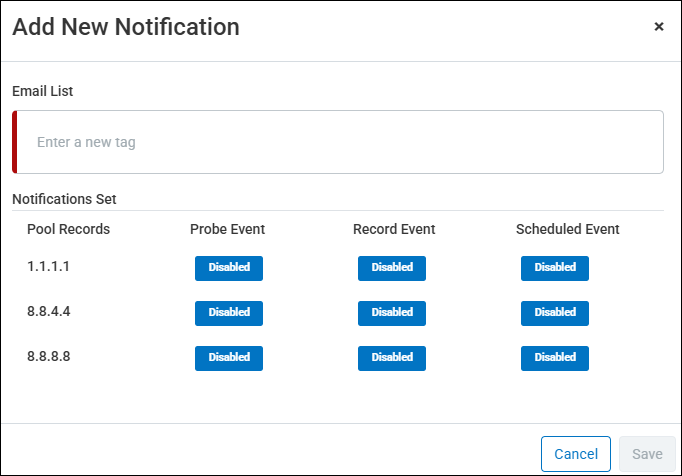Click the Email List tag input field
Image resolution: width=682 pixels, height=476 pixels.
340,142
